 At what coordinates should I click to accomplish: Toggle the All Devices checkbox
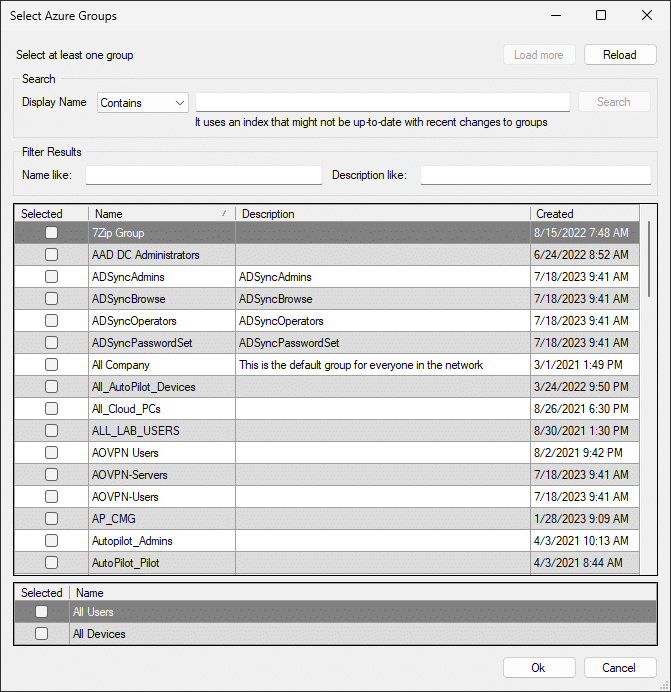click(x=41, y=634)
